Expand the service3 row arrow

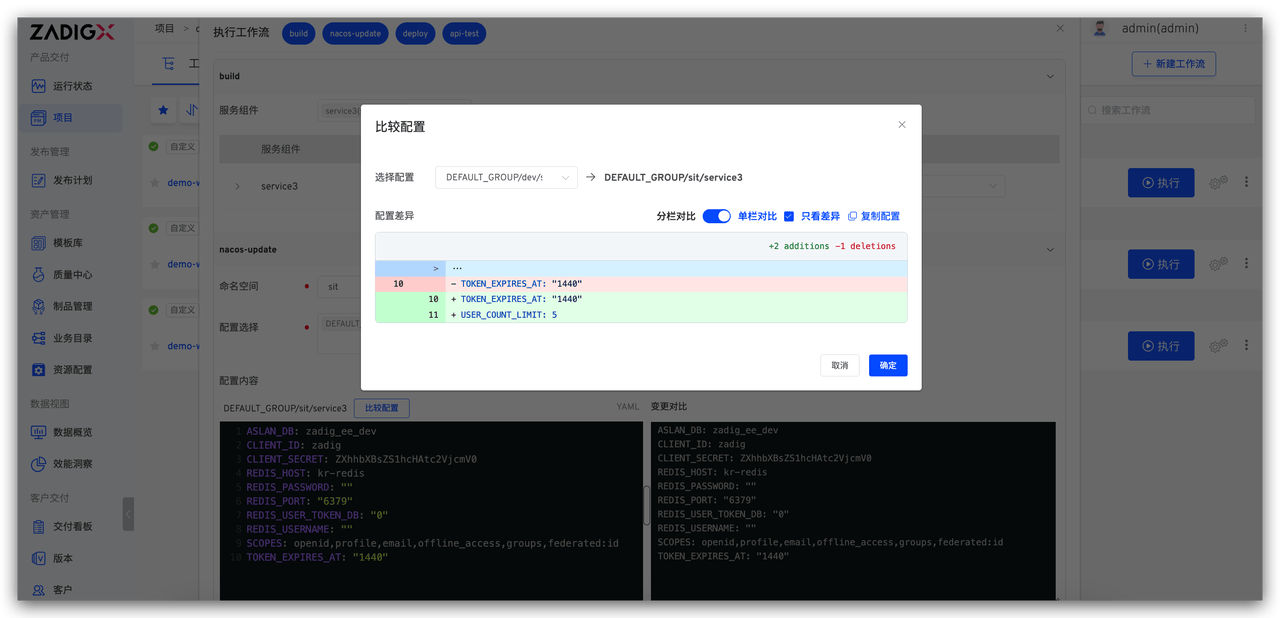pos(237,186)
